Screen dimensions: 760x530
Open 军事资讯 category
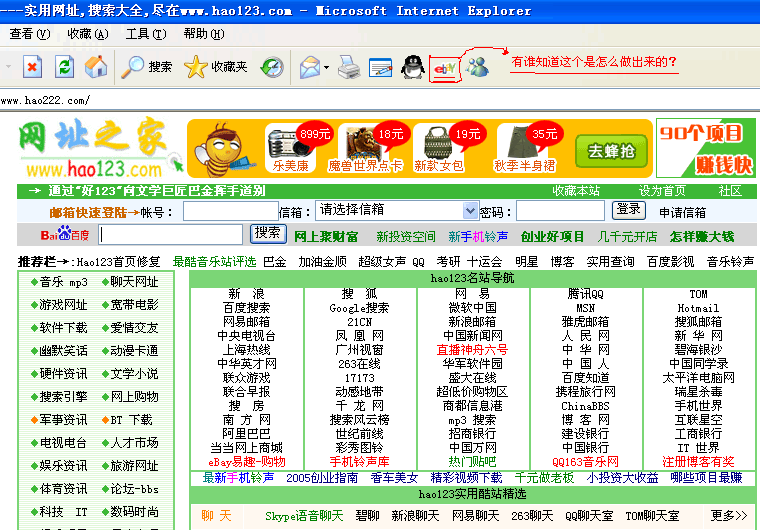63,419
